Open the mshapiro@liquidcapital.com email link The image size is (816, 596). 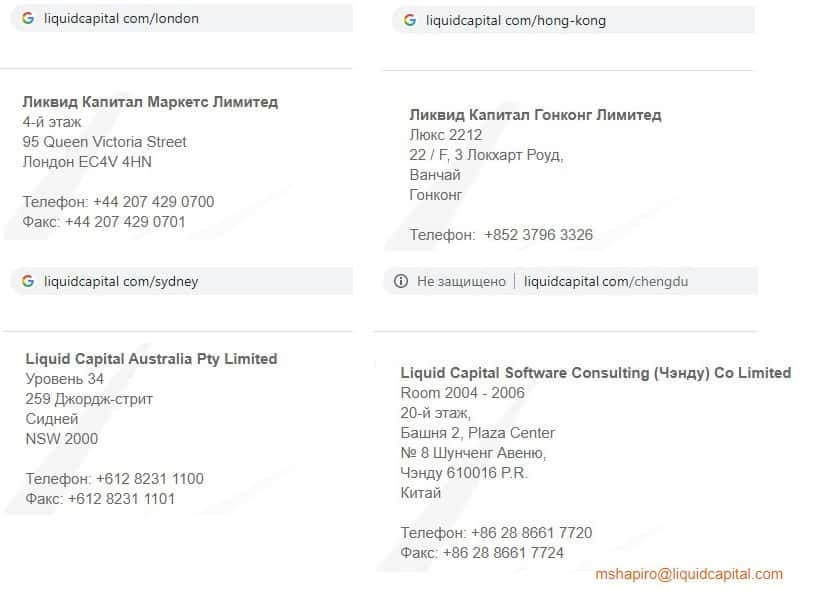[x=689, y=574]
